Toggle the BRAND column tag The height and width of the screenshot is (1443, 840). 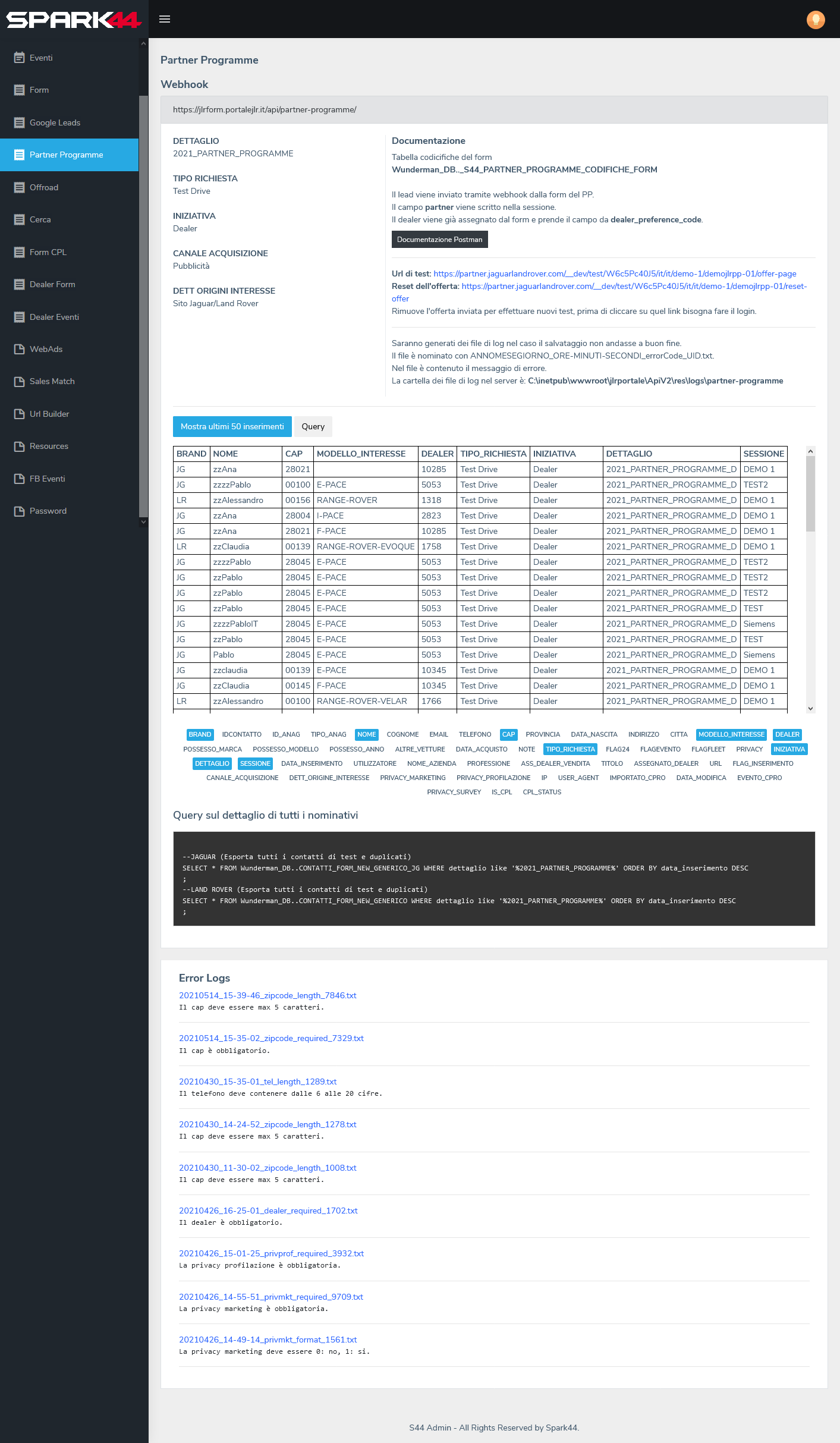coord(200,735)
